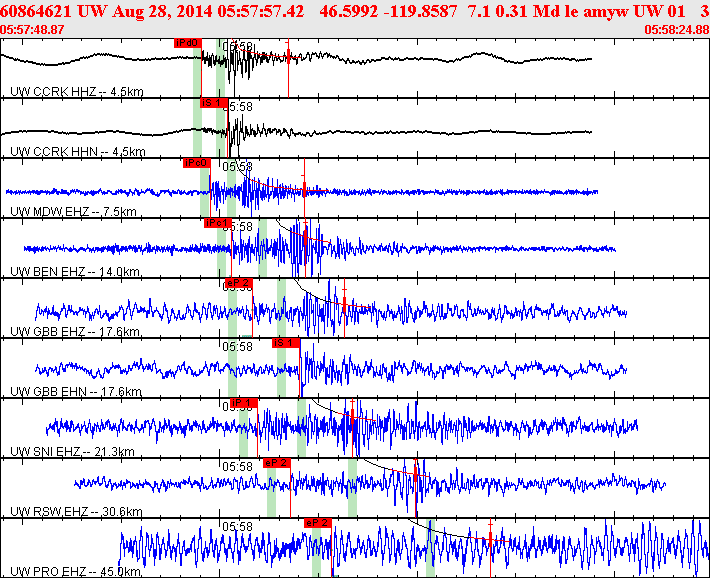The height and width of the screenshot is (578, 710).
Task: Select the eP 2 pick flag on GBB EHZ
Action: coord(239,283)
